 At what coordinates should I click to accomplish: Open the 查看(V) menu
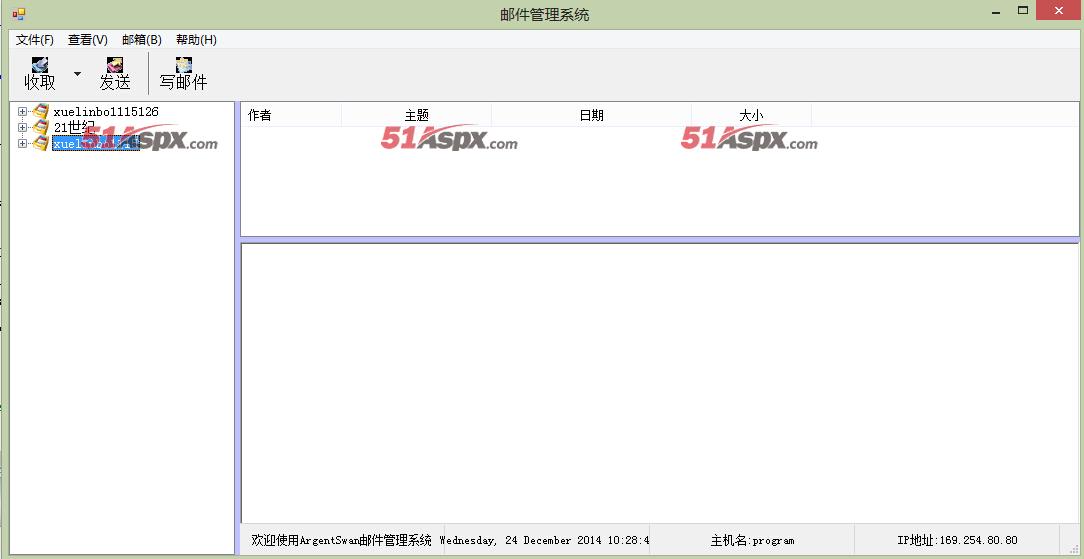point(88,40)
